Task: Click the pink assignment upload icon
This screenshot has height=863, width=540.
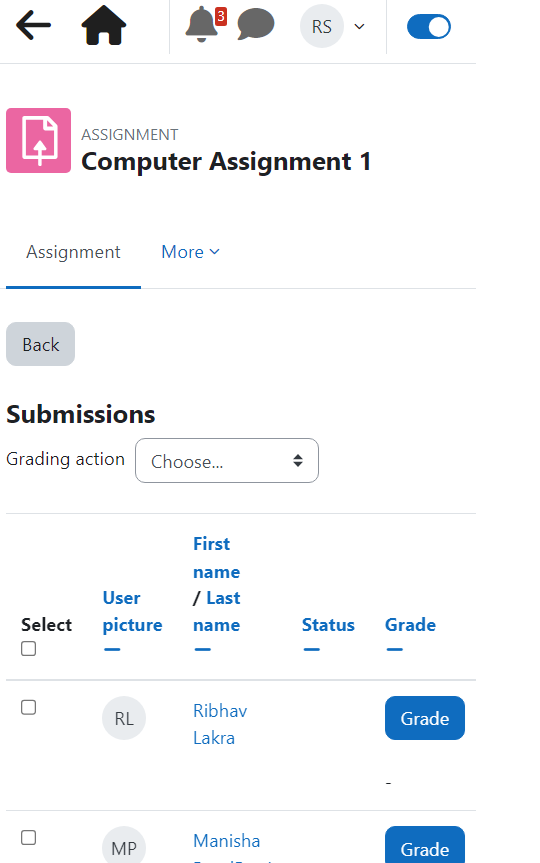Action: [x=39, y=140]
